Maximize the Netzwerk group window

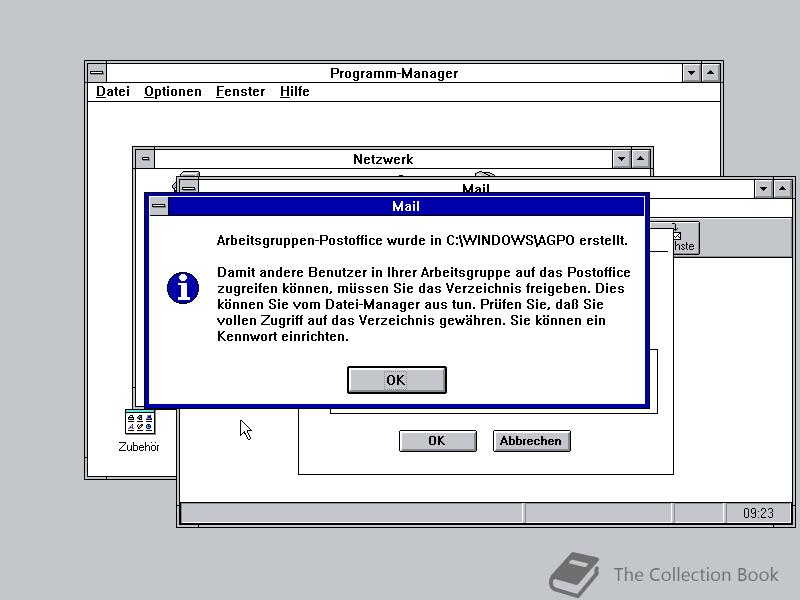(x=640, y=159)
